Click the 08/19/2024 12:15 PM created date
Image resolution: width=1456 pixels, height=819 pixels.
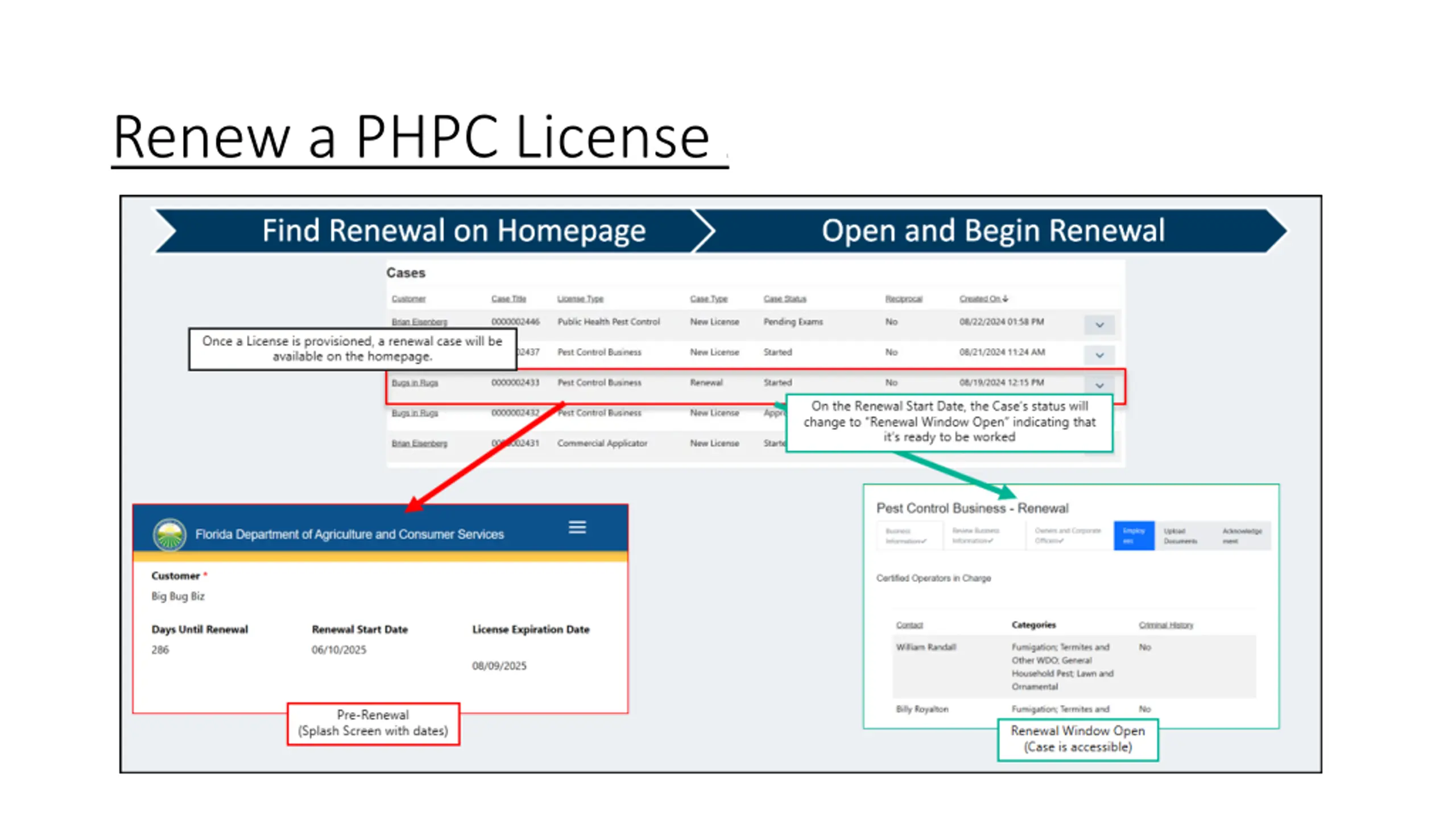[1001, 383]
